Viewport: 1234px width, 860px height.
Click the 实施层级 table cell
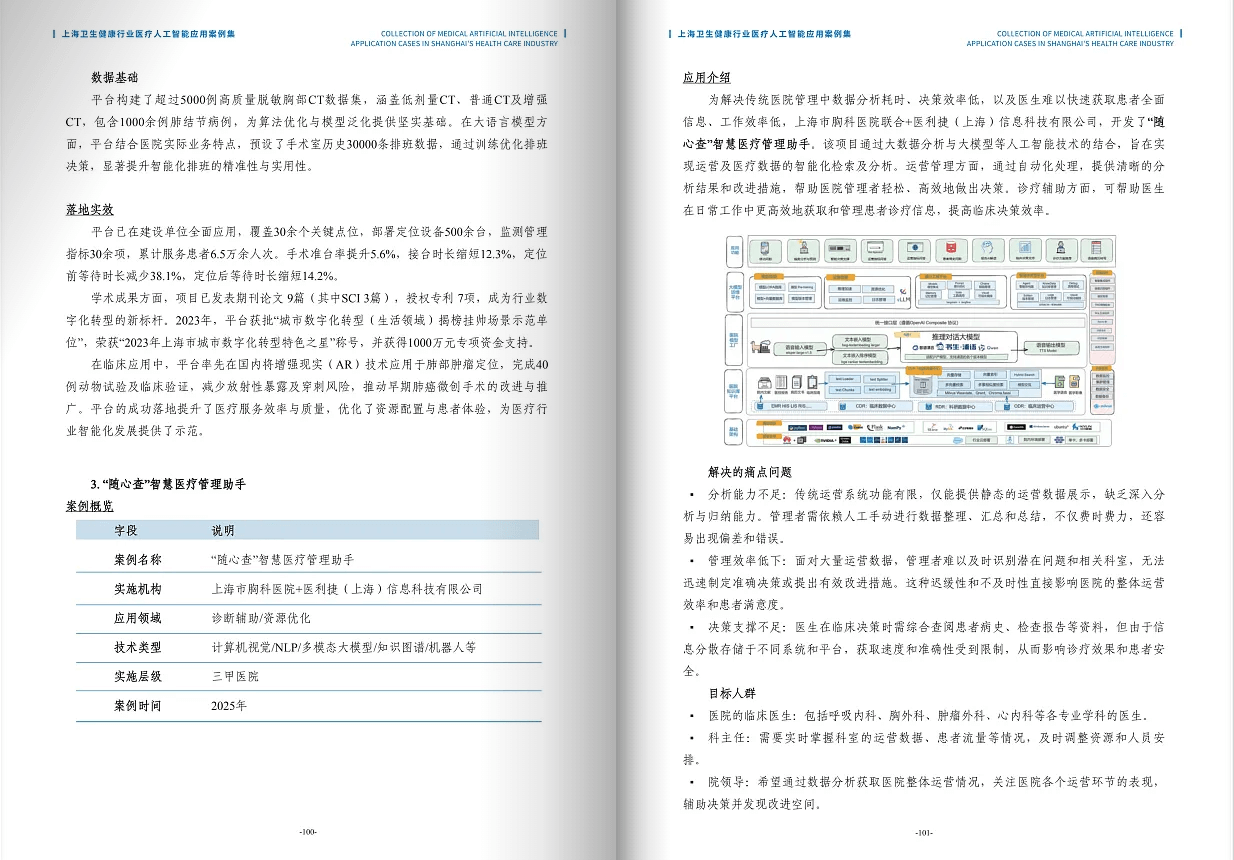tap(138, 676)
